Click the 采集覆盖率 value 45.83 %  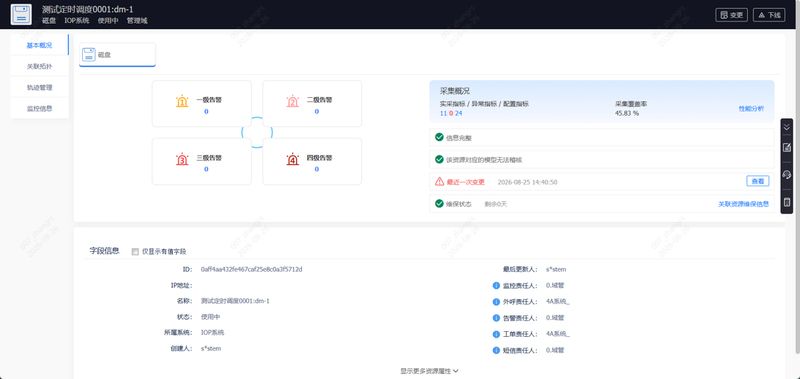627,113
